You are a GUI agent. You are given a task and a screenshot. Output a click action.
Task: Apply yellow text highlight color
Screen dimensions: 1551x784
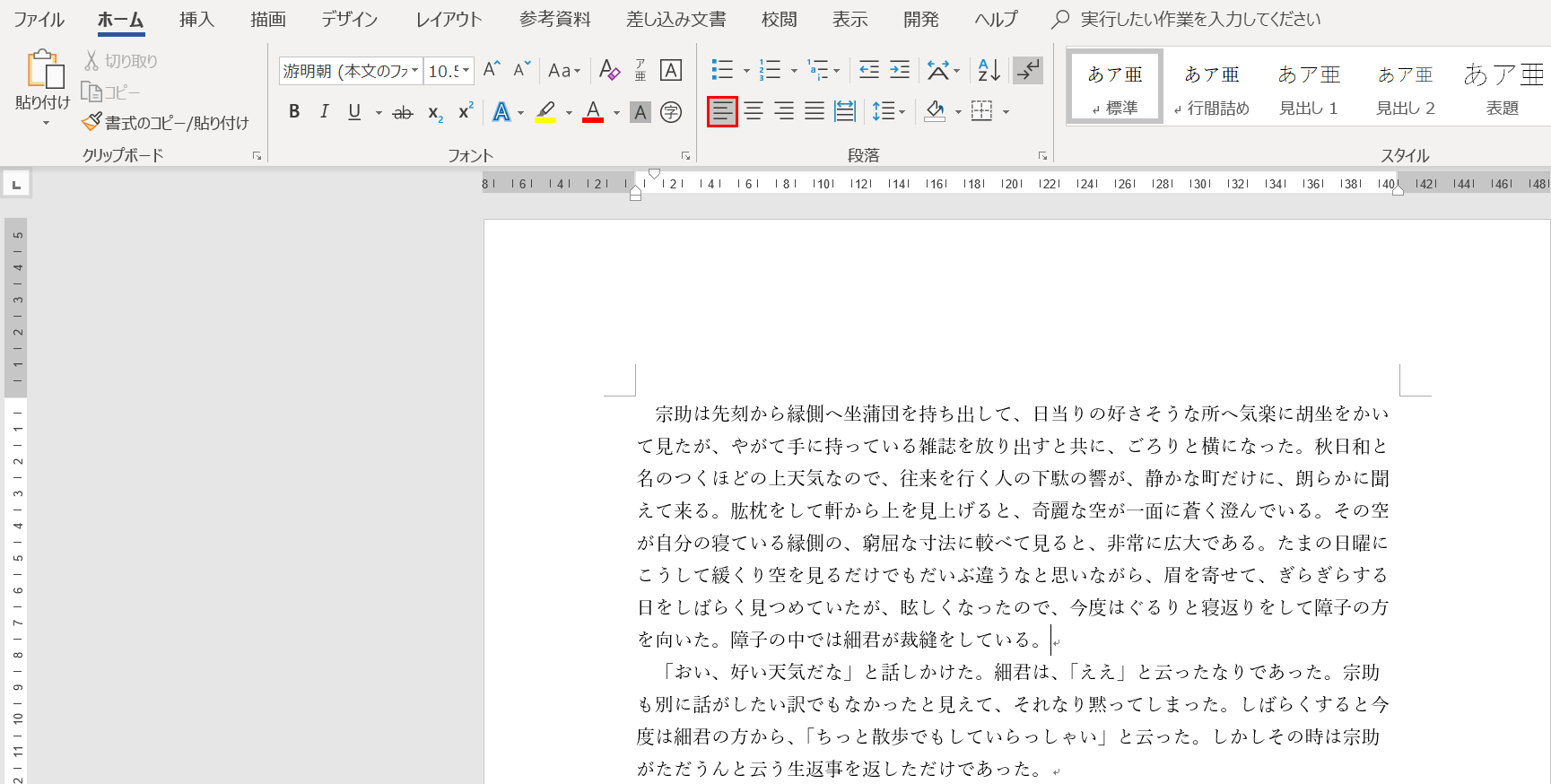click(545, 112)
